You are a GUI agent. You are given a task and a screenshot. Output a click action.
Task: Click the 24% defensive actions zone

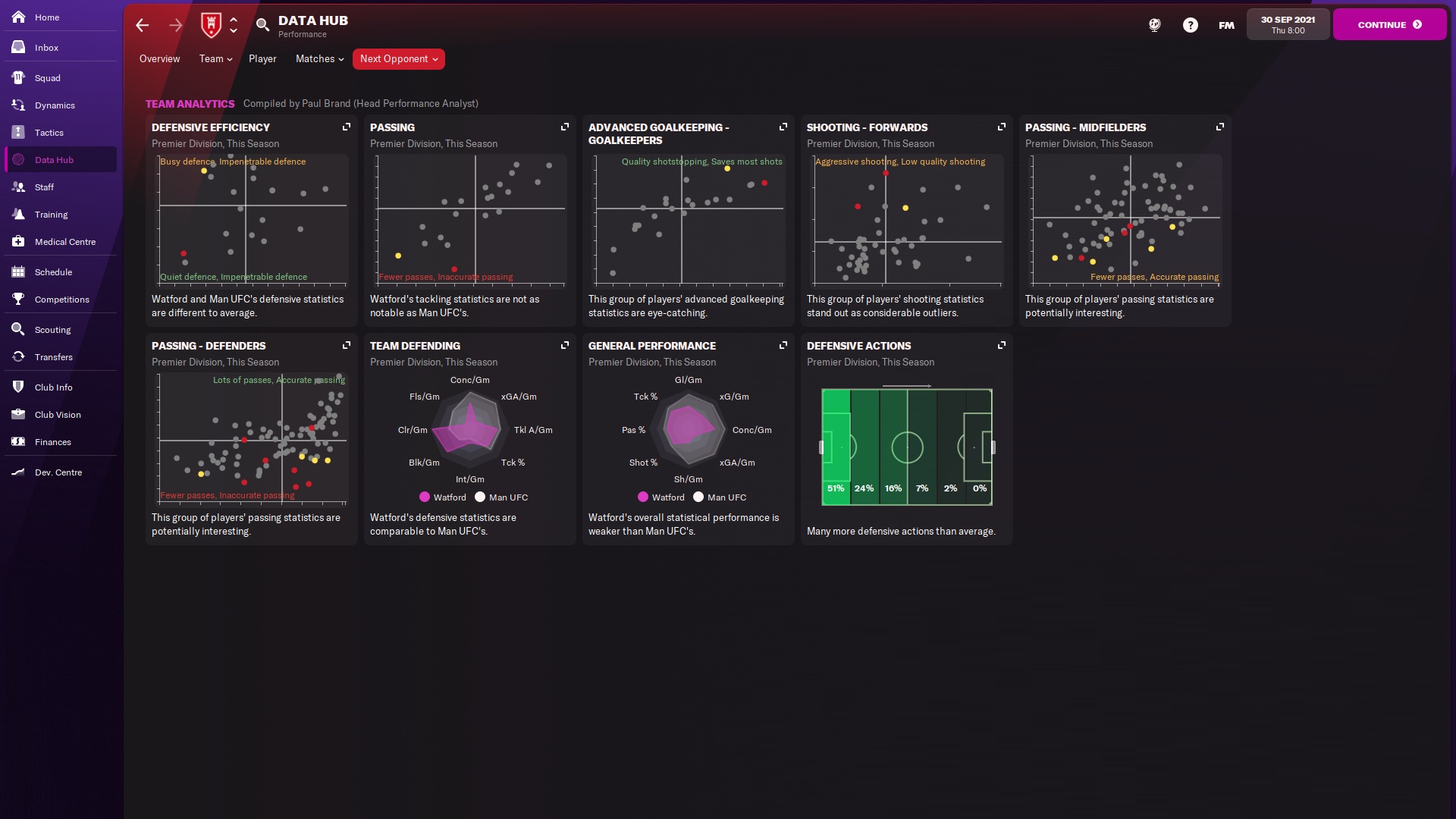click(864, 447)
